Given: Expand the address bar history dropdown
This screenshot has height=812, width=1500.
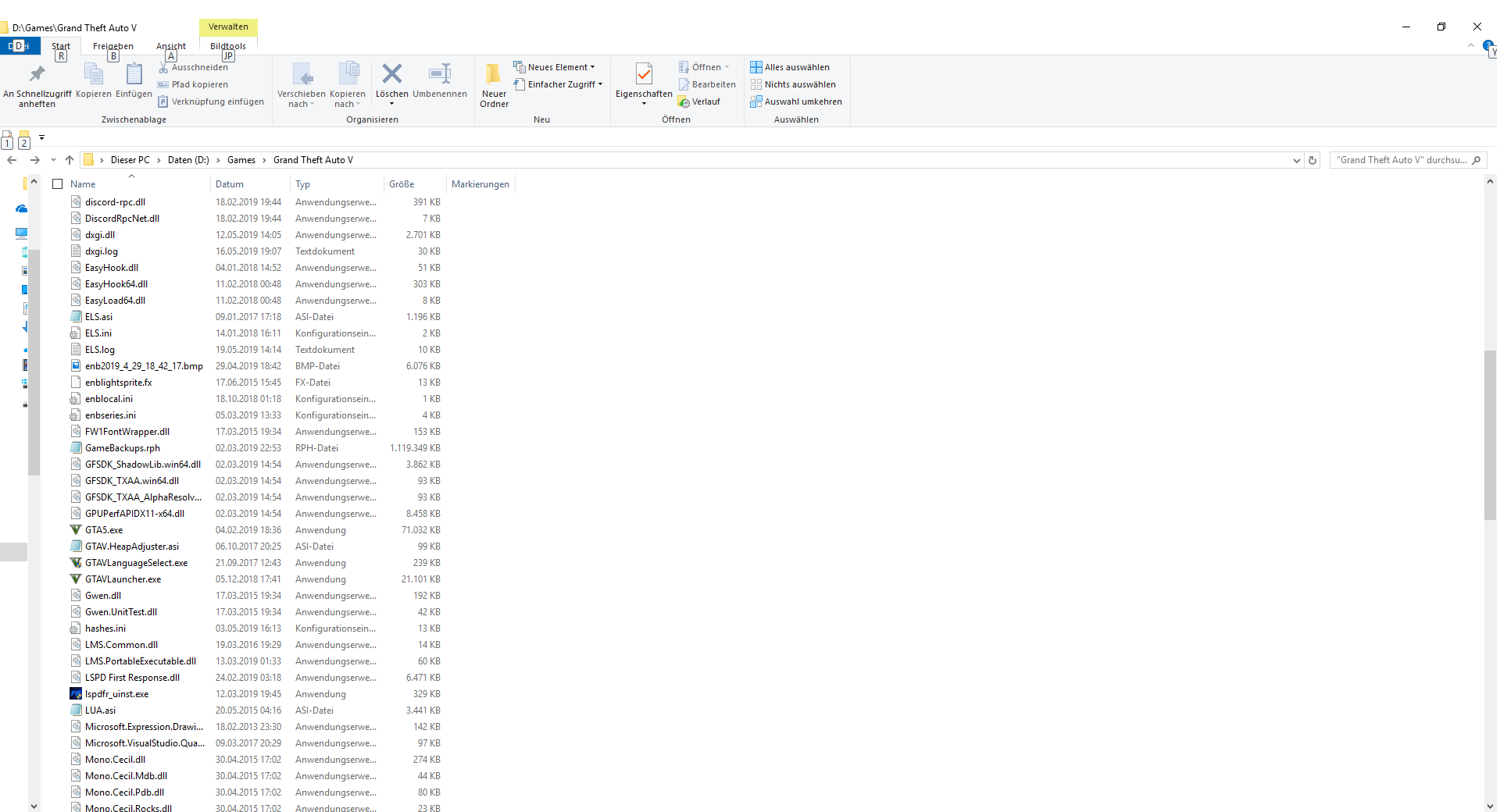Looking at the screenshot, I should point(1297,160).
